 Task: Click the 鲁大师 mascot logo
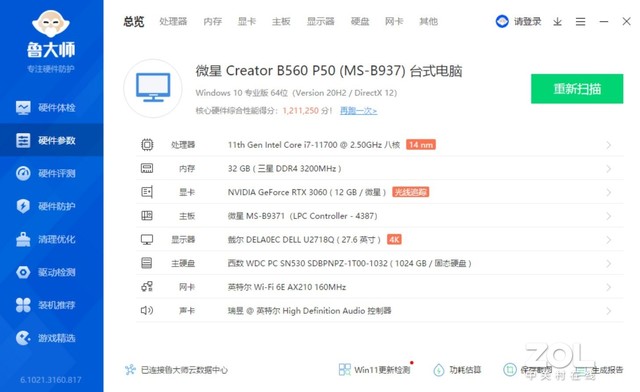(x=51, y=24)
